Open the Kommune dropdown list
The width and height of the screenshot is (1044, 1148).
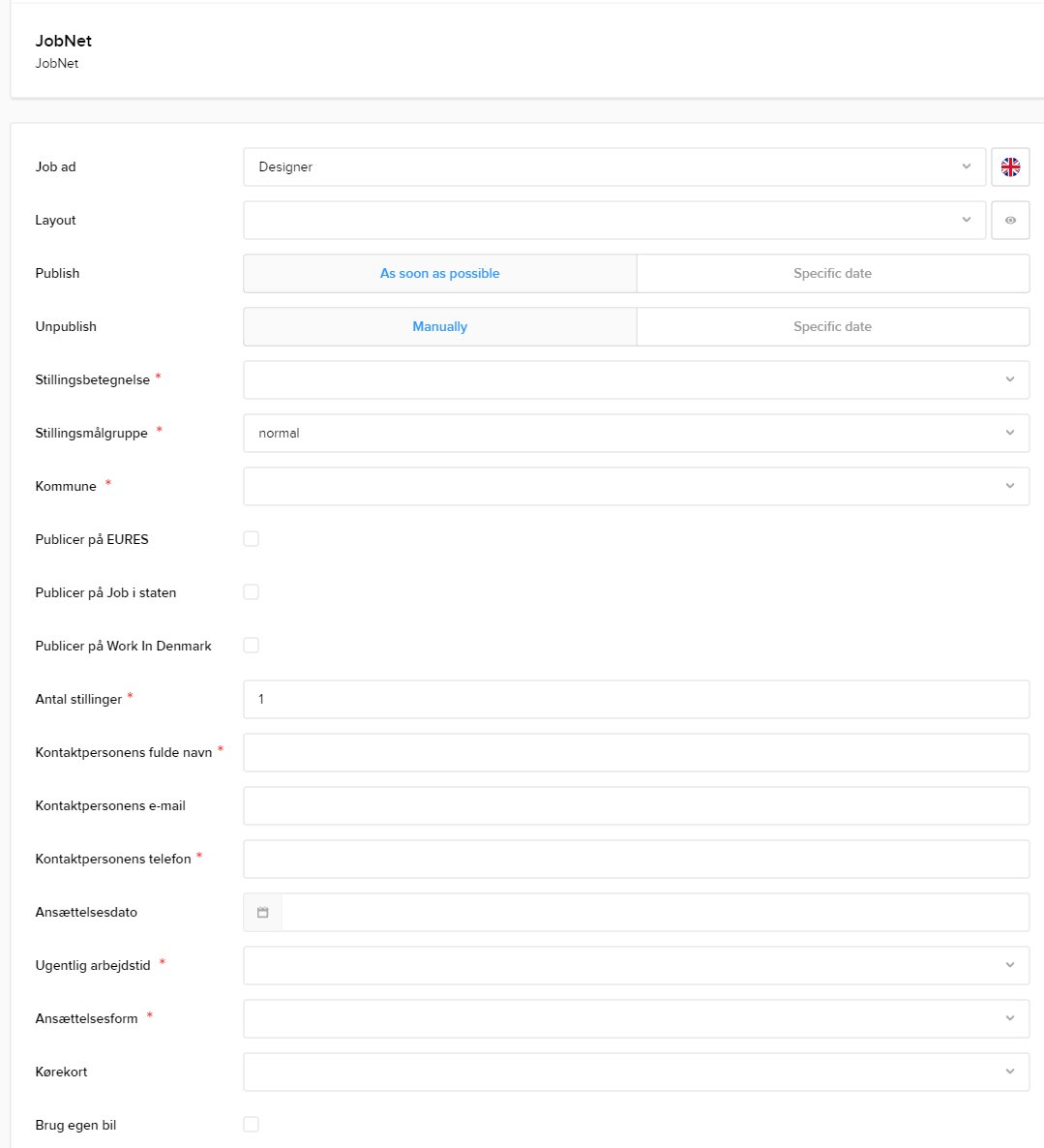click(x=636, y=486)
